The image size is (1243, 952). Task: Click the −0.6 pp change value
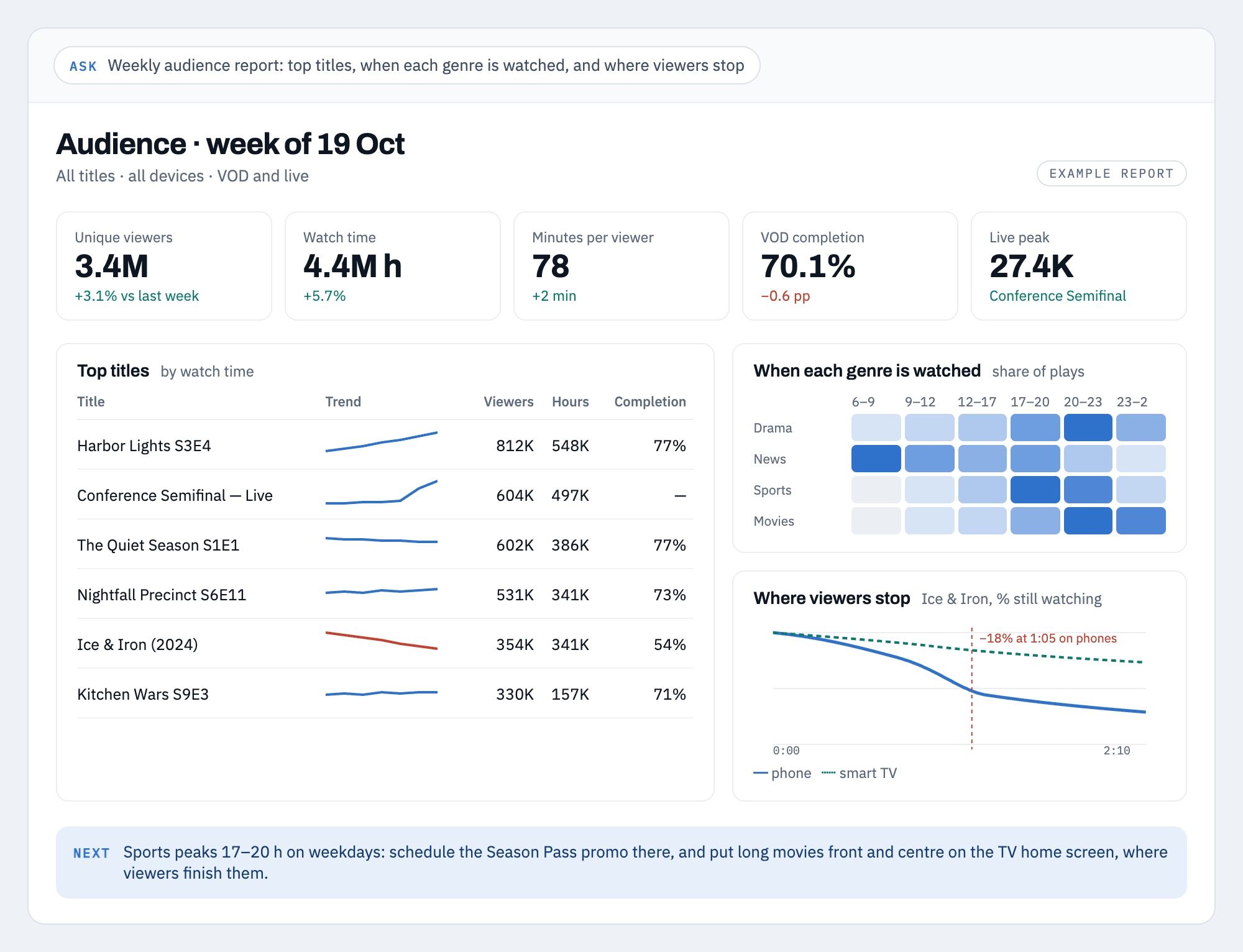(x=786, y=296)
